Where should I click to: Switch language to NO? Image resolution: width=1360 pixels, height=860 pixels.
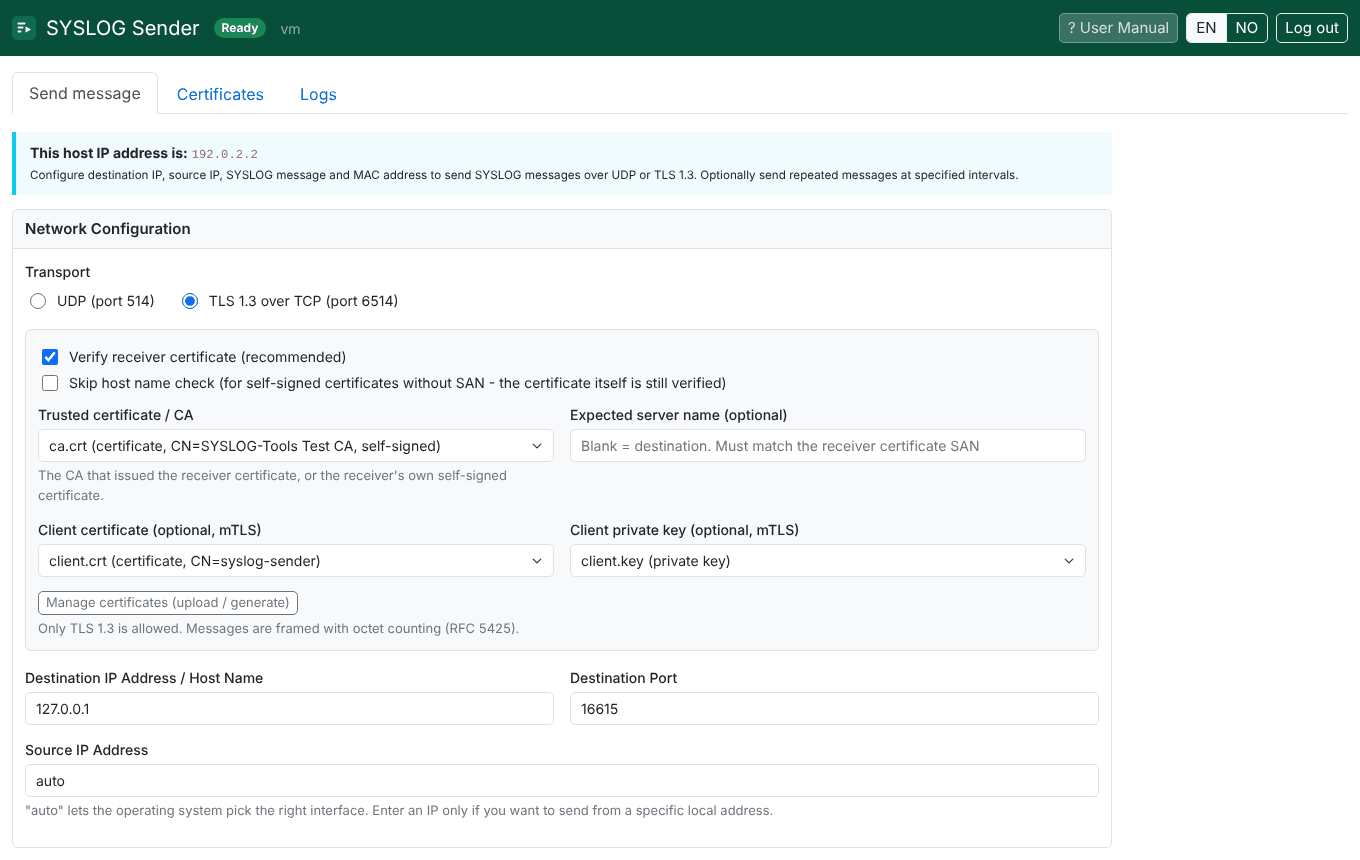pos(1247,28)
